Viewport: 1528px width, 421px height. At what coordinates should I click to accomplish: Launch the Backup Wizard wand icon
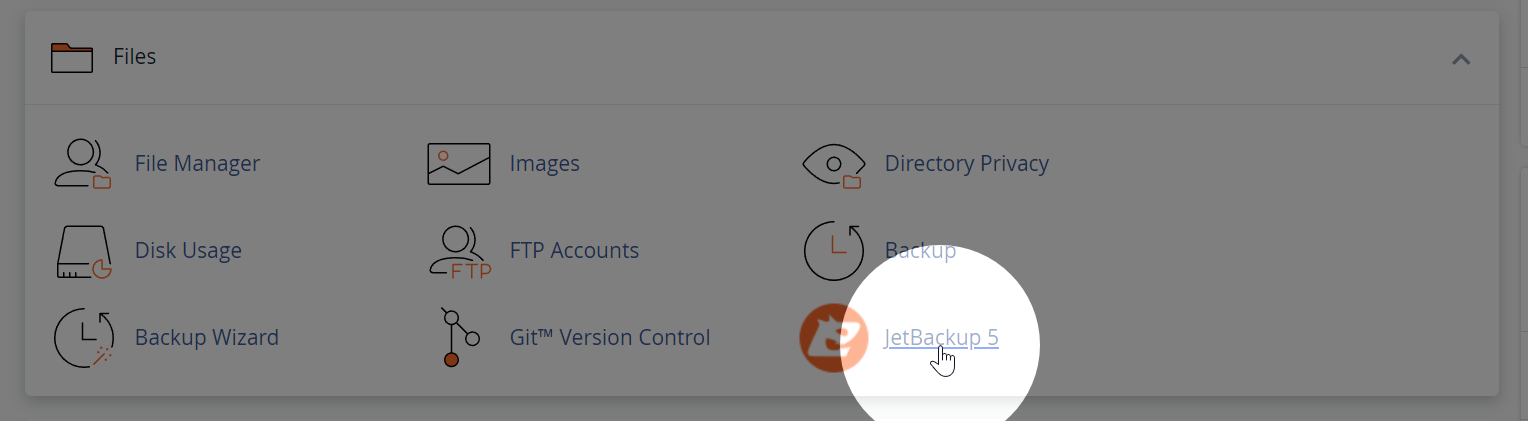84,338
